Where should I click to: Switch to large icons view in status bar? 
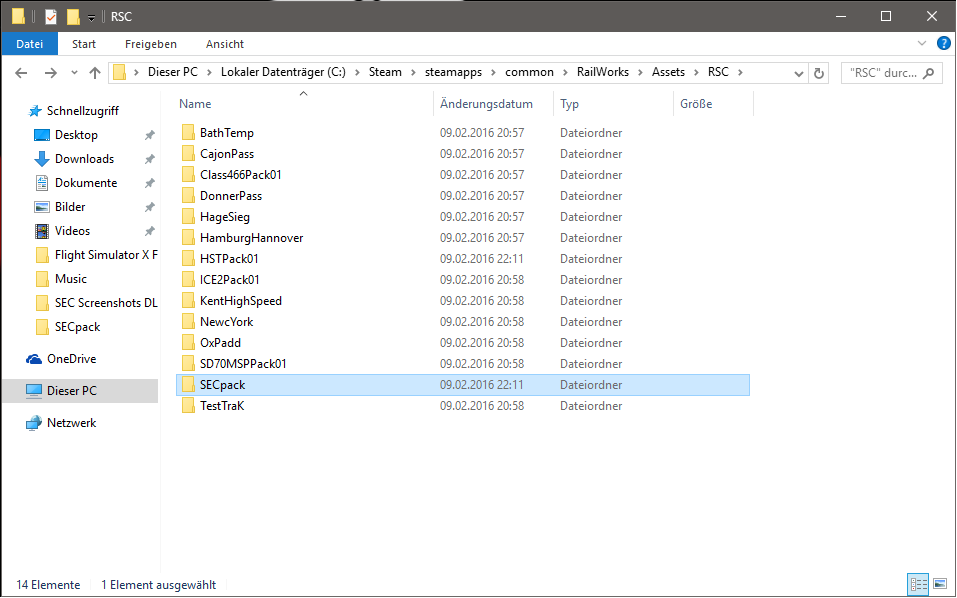940,584
